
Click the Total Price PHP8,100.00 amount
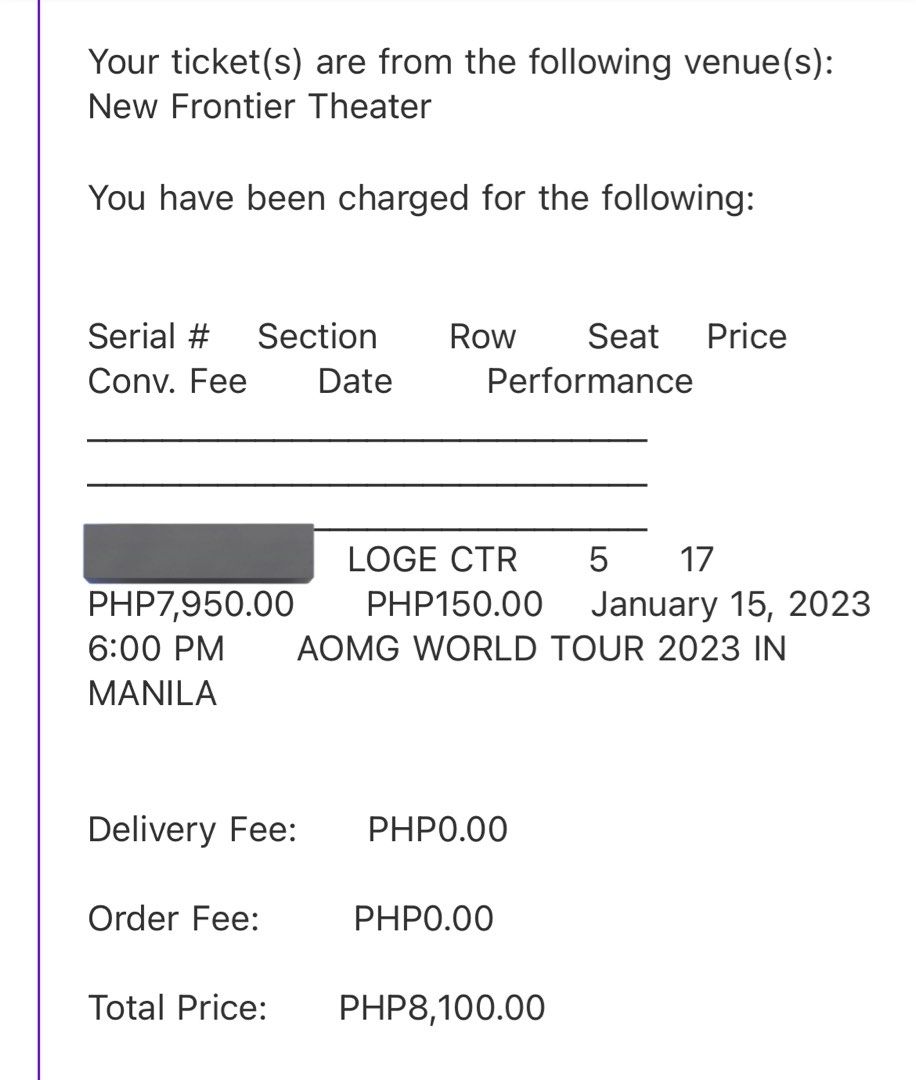pos(442,1008)
